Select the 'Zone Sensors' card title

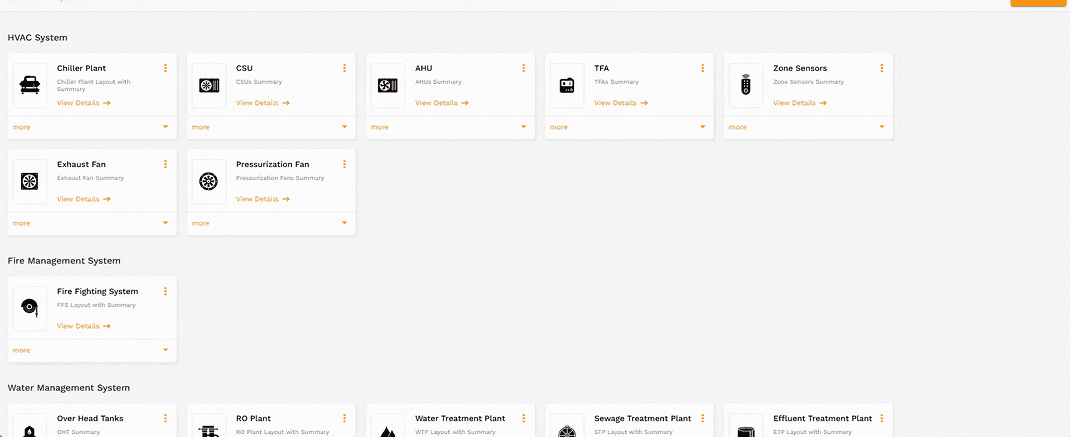800,68
